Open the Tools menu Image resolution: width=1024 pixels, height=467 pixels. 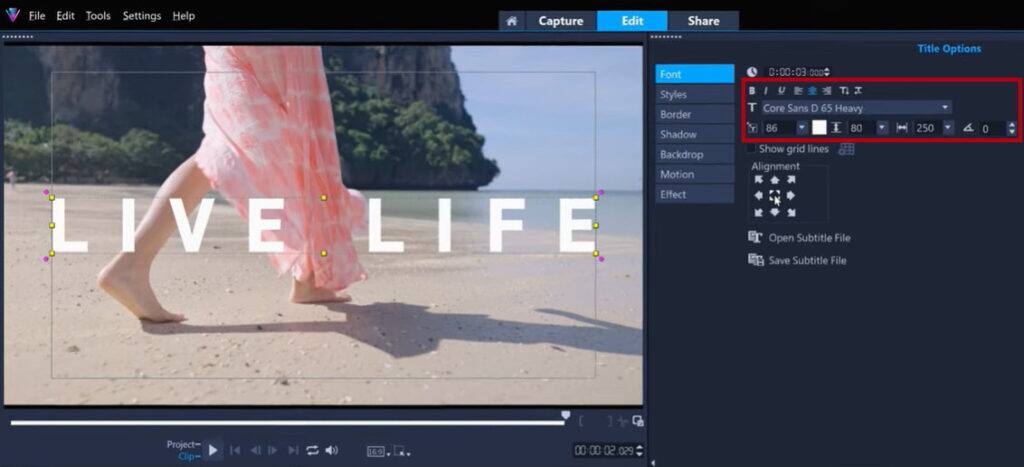(x=98, y=16)
